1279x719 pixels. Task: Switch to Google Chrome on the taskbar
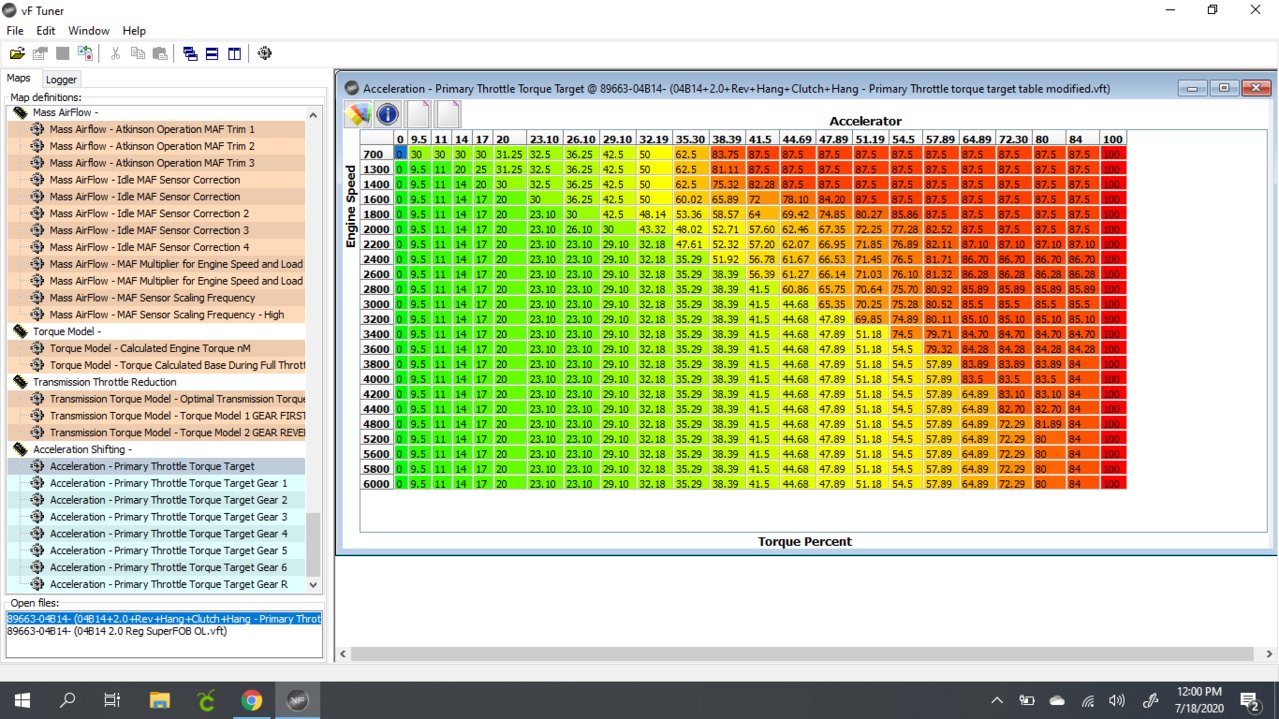pyautogui.click(x=251, y=700)
